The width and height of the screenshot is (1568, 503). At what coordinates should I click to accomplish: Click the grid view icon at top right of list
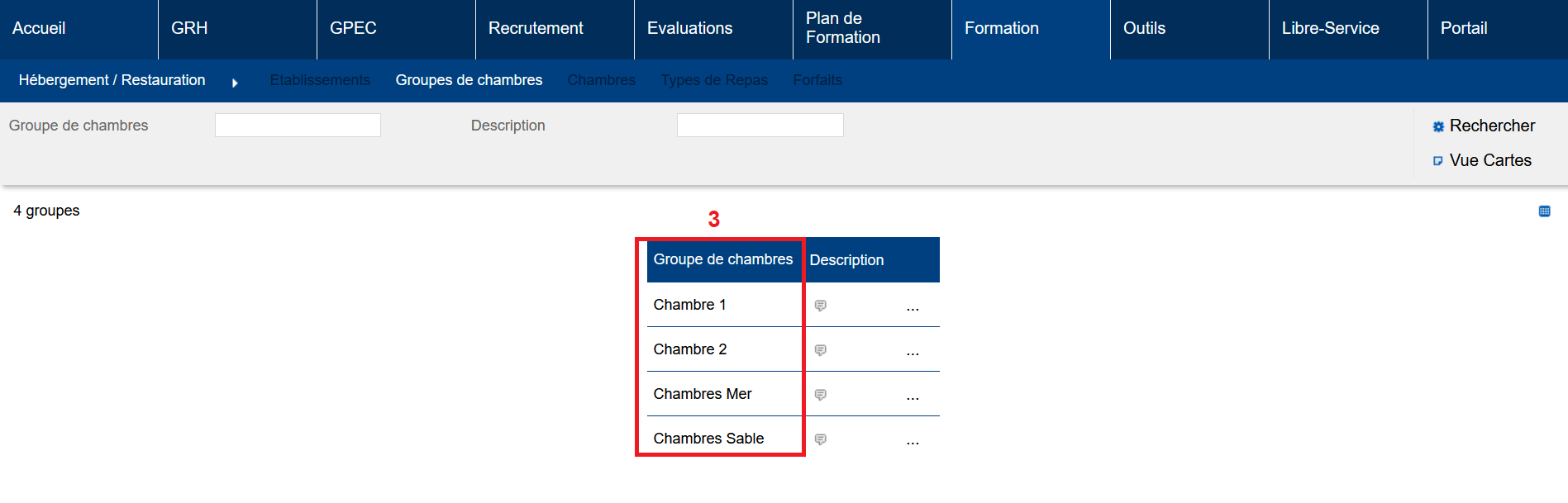click(x=1544, y=211)
